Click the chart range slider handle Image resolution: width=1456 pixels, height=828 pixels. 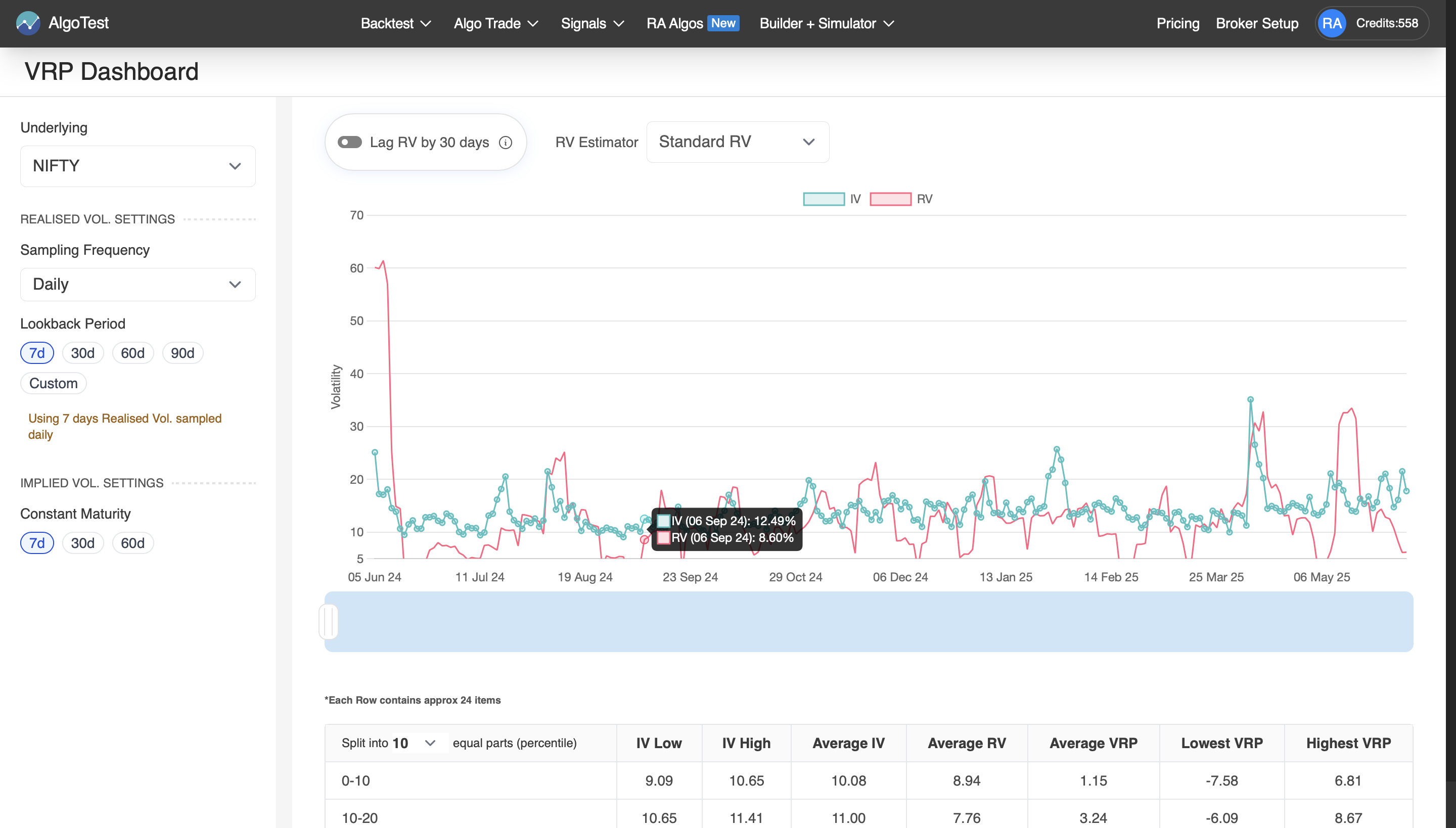(x=329, y=622)
